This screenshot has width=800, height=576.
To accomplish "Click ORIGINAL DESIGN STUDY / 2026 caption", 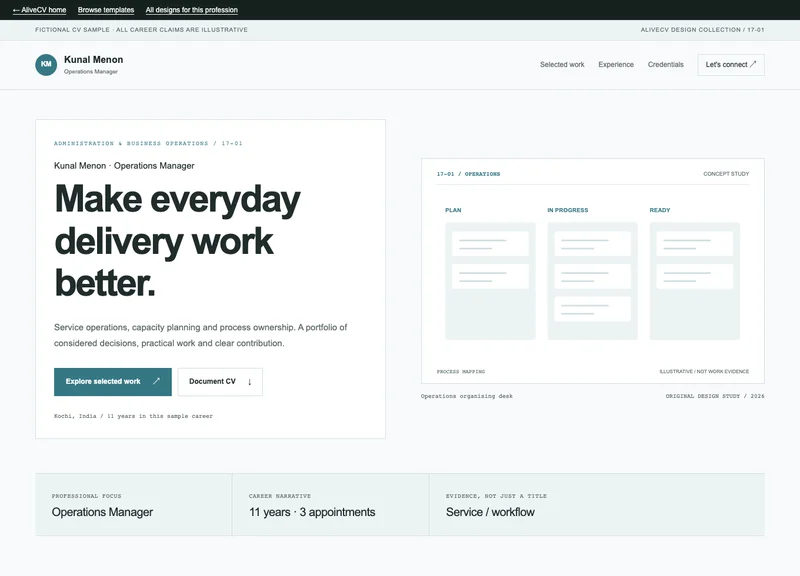I will (x=715, y=396).
